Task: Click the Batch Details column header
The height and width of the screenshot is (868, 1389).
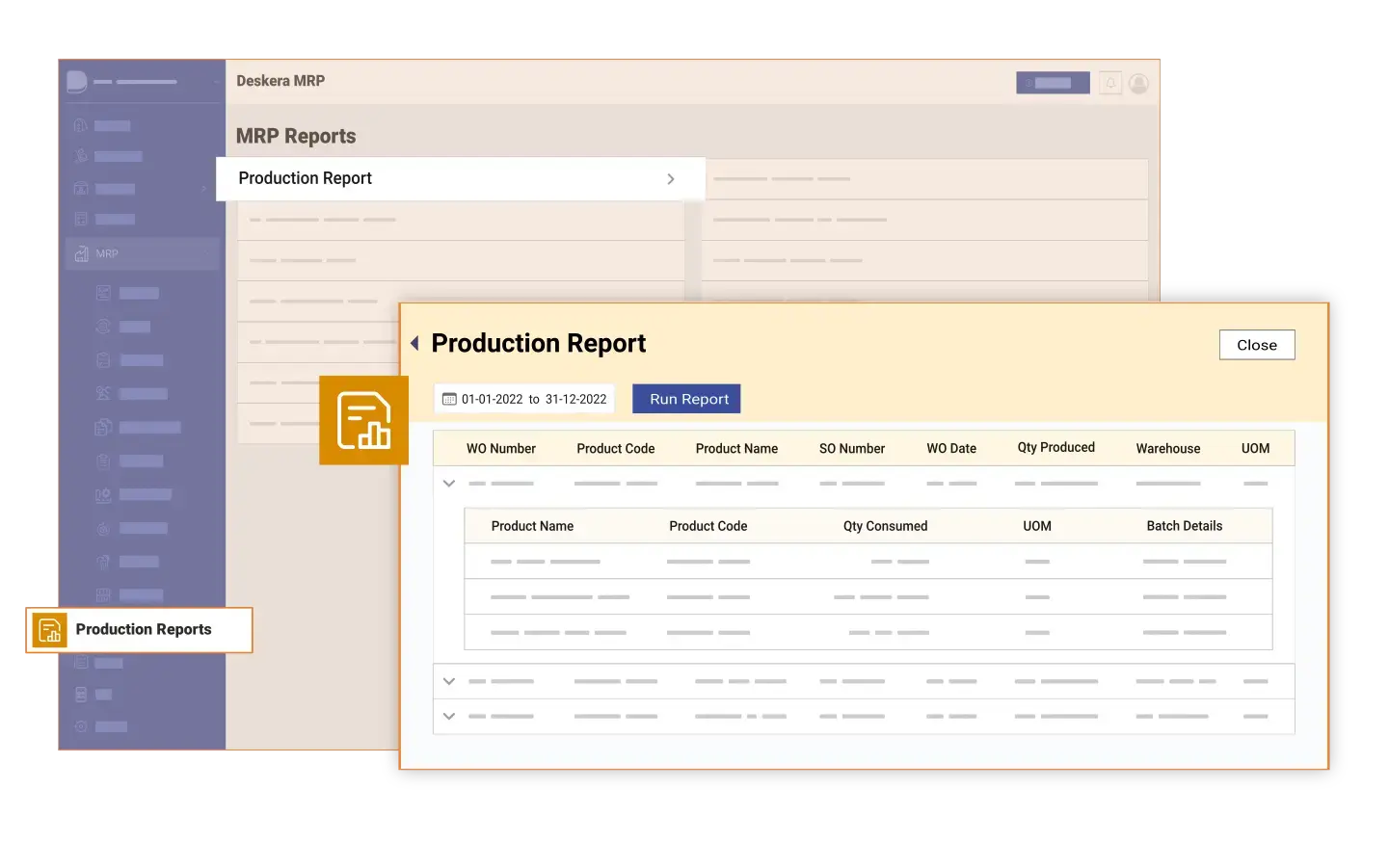Action: point(1184,526)
